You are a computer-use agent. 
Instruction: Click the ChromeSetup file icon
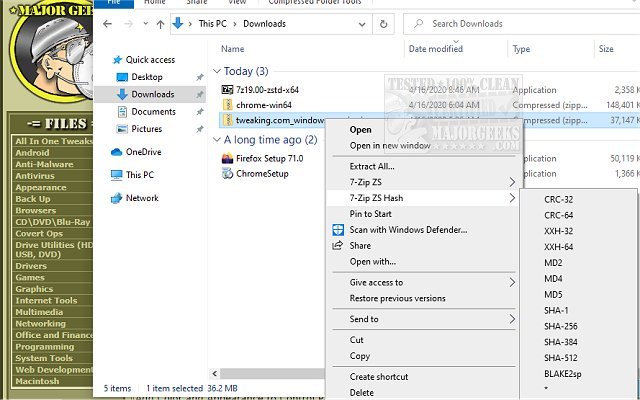[x=228, y=173]
